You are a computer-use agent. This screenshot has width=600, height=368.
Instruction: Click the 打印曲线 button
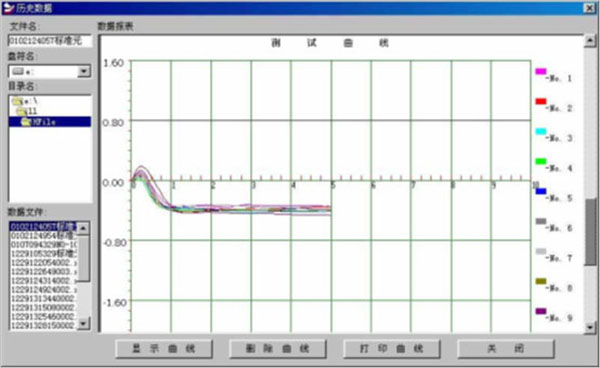(x=391, y=348)
